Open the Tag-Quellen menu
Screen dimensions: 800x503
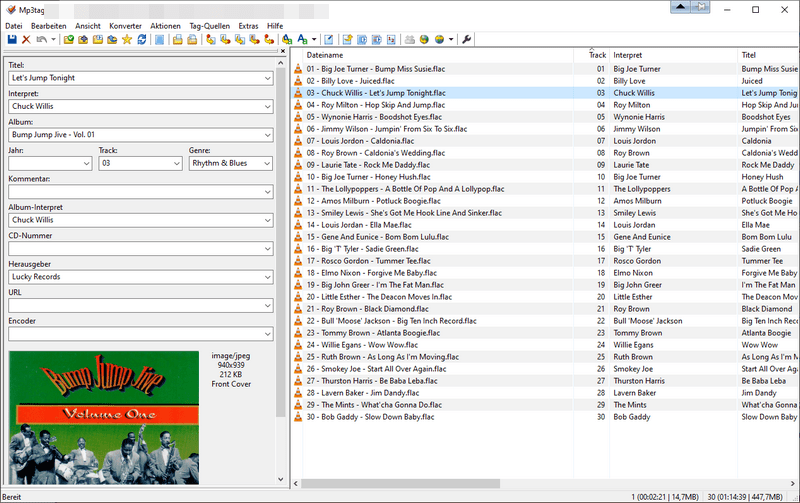pos(209,25)
